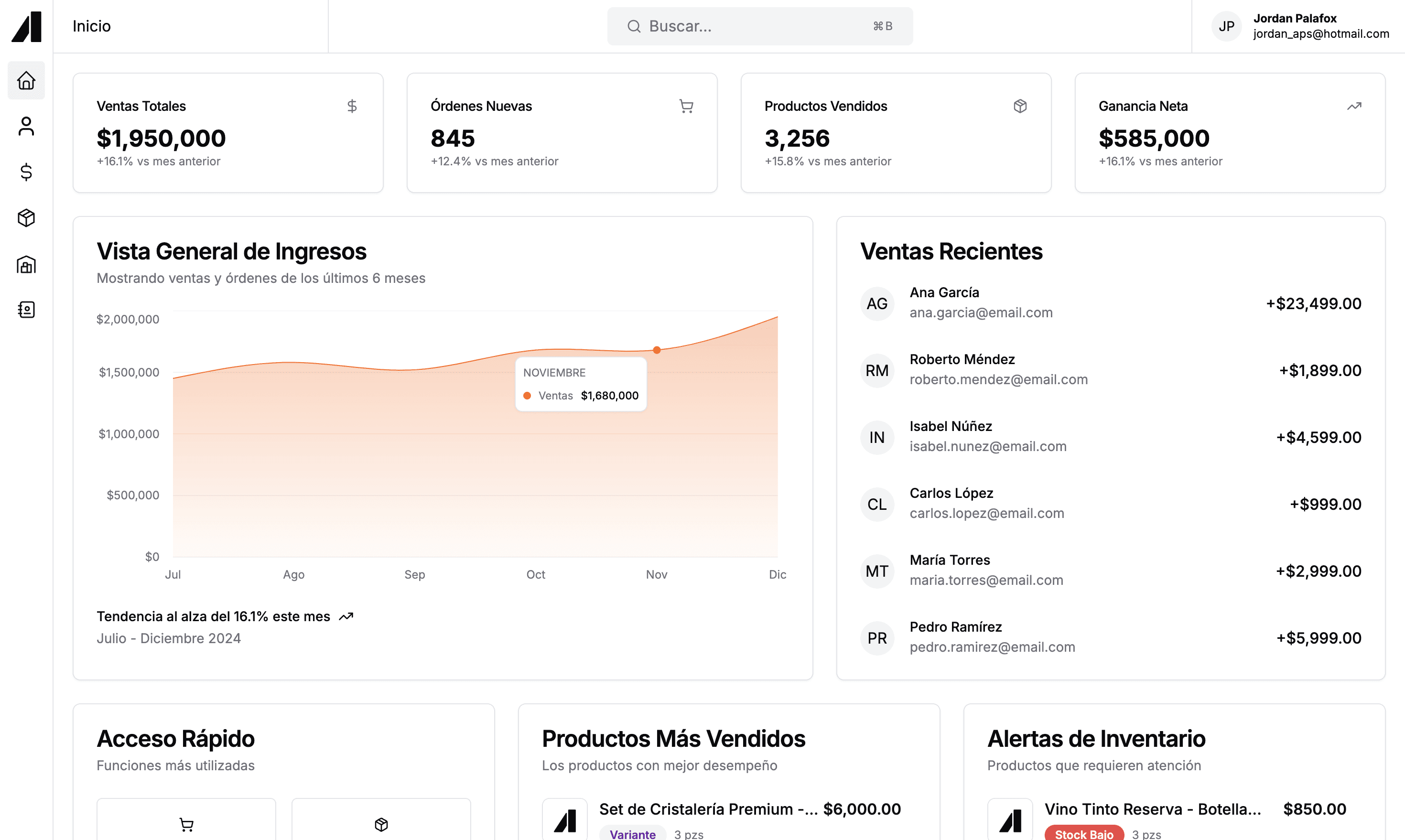The height and width of the screenshot is (840, 1405).
Task: Click Productos Más Vendidos heading
Action: click(x=674, y=739)
